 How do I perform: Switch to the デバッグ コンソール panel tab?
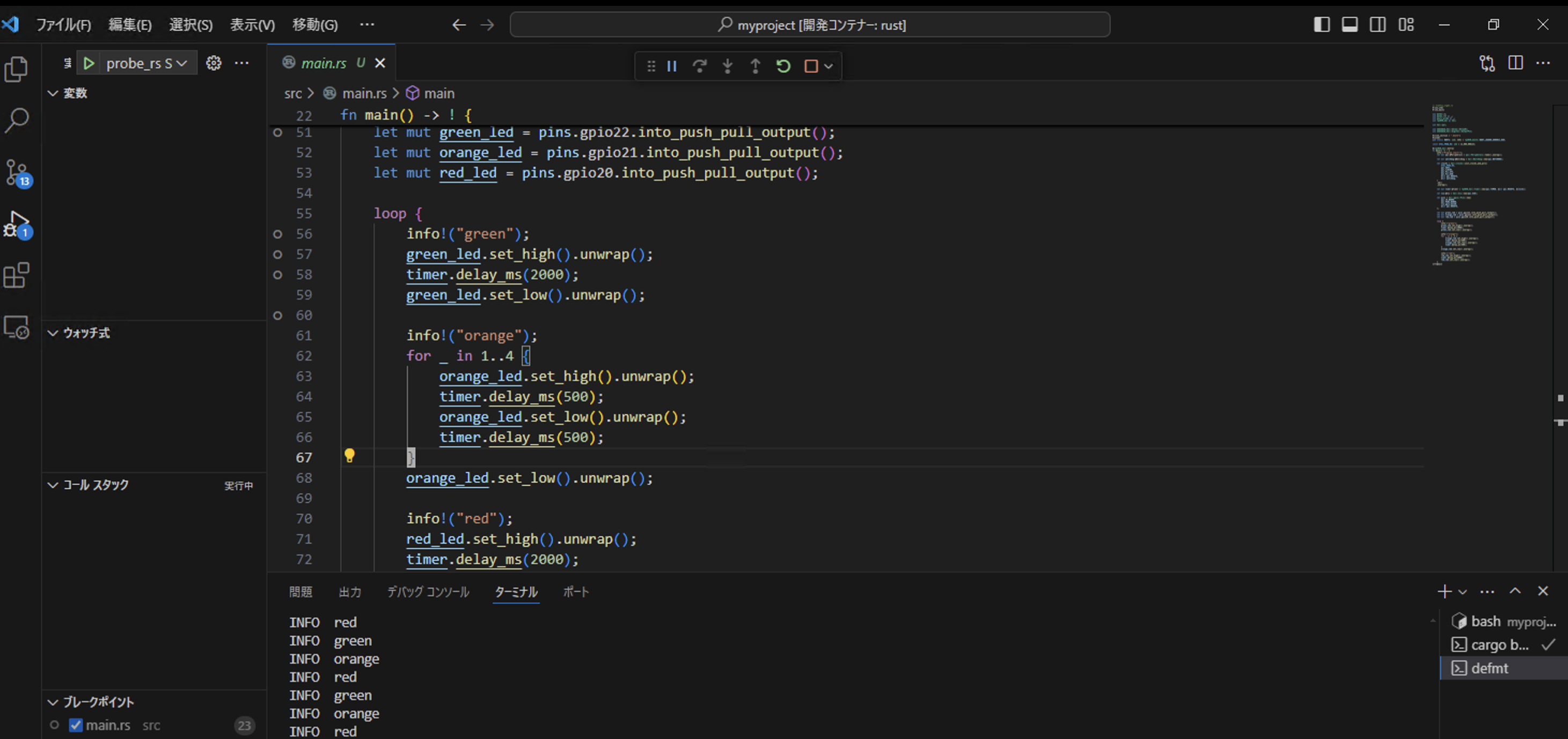pyautogui.click(x=429, y=592)
